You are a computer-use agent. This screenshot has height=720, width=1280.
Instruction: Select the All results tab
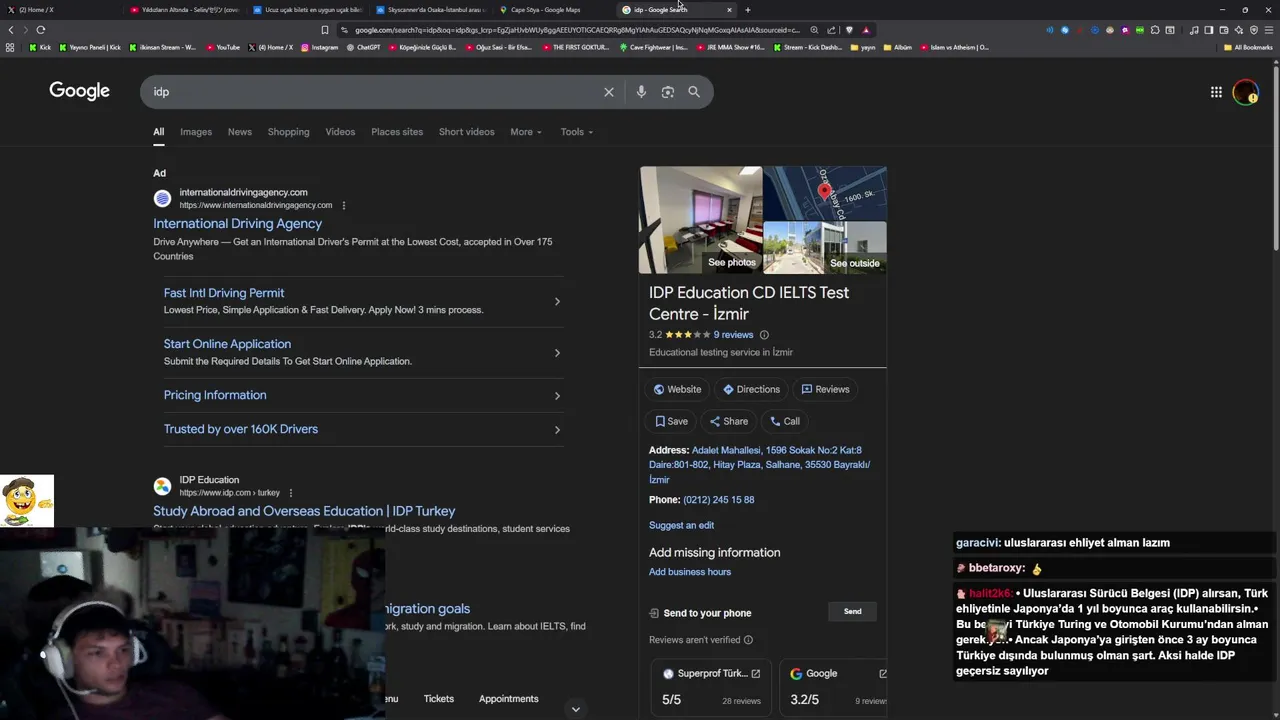(158, 132)
